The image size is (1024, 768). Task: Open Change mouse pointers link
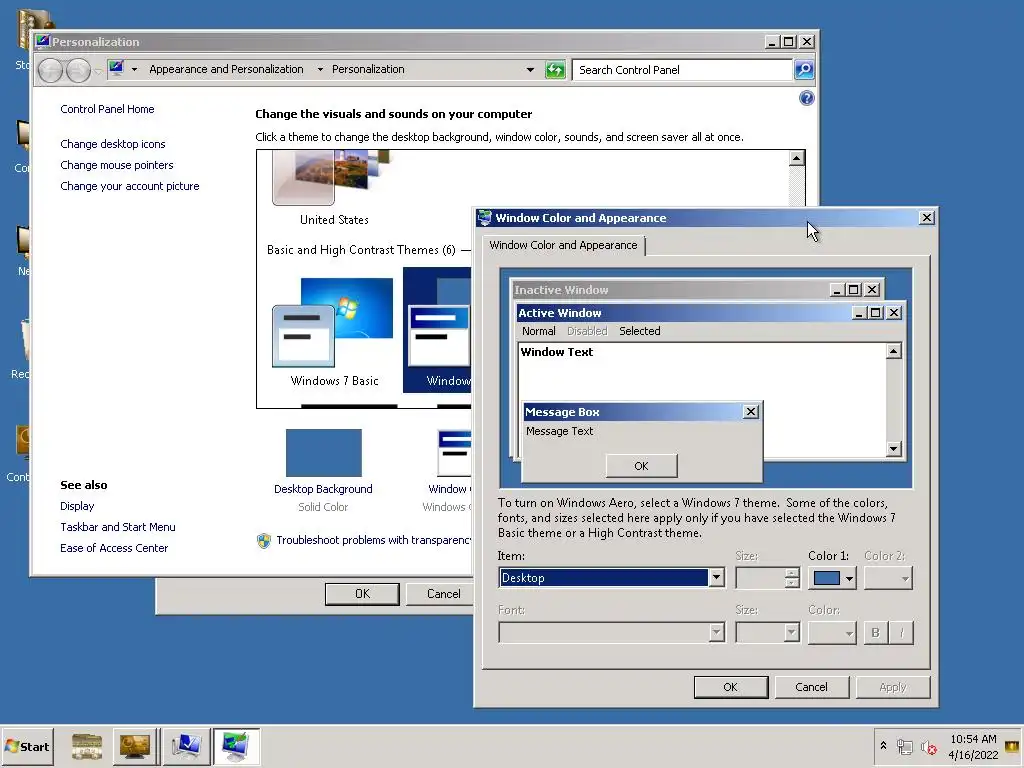[x=117, y=165]
